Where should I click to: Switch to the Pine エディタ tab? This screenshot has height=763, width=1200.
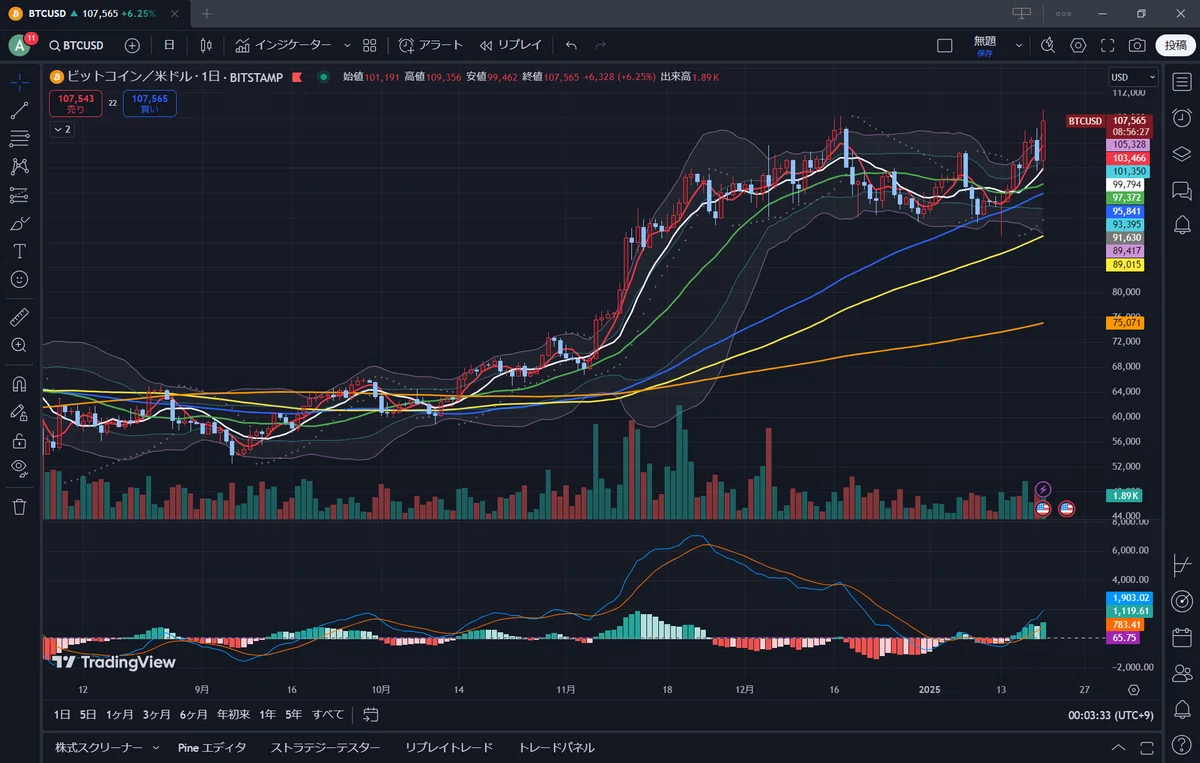[x=212, y=747]
